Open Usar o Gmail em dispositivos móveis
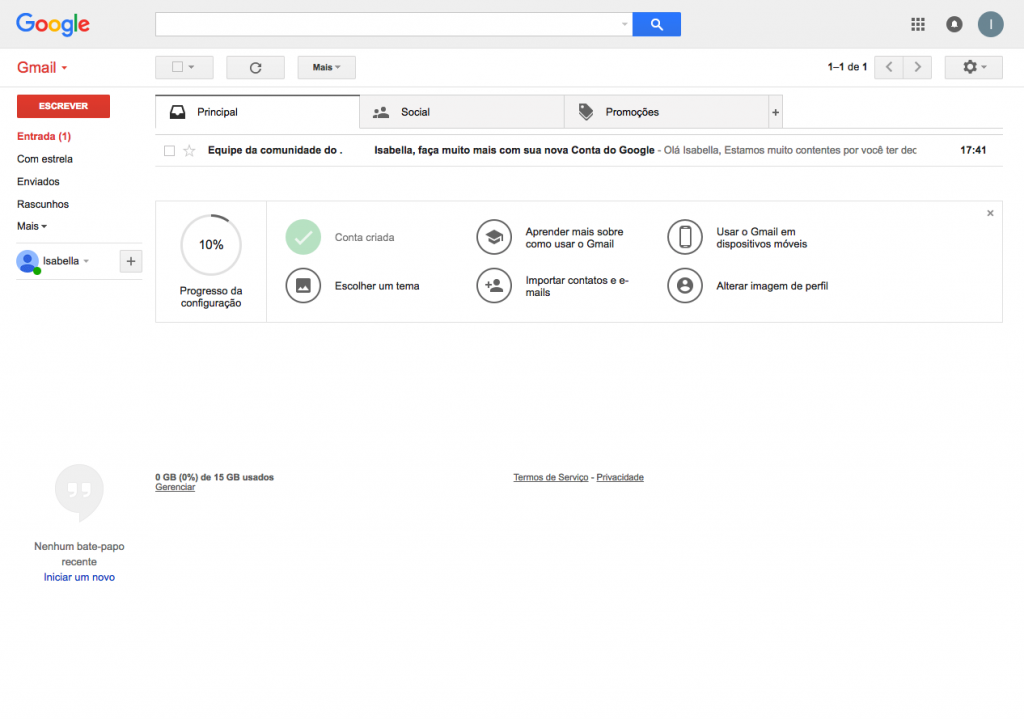Viewport: 1024px width, 719px height. 761,238
